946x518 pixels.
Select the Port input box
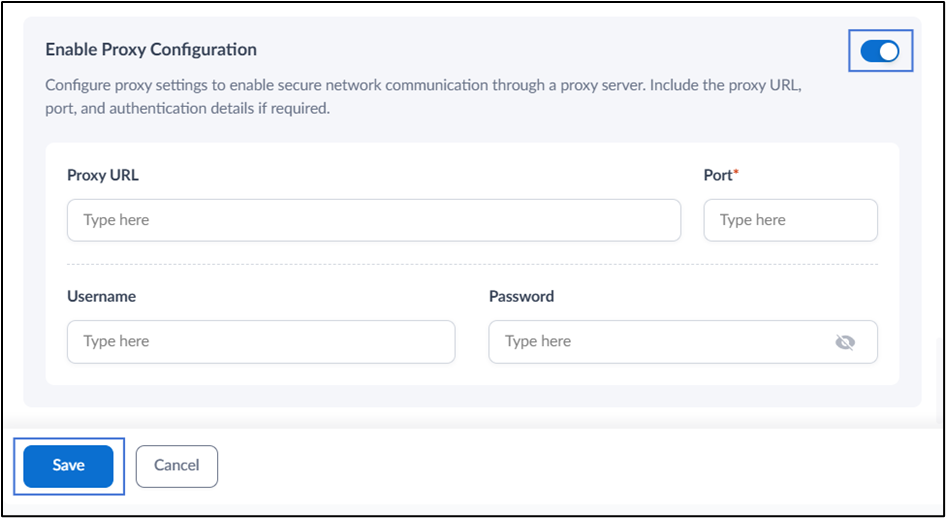790,220
